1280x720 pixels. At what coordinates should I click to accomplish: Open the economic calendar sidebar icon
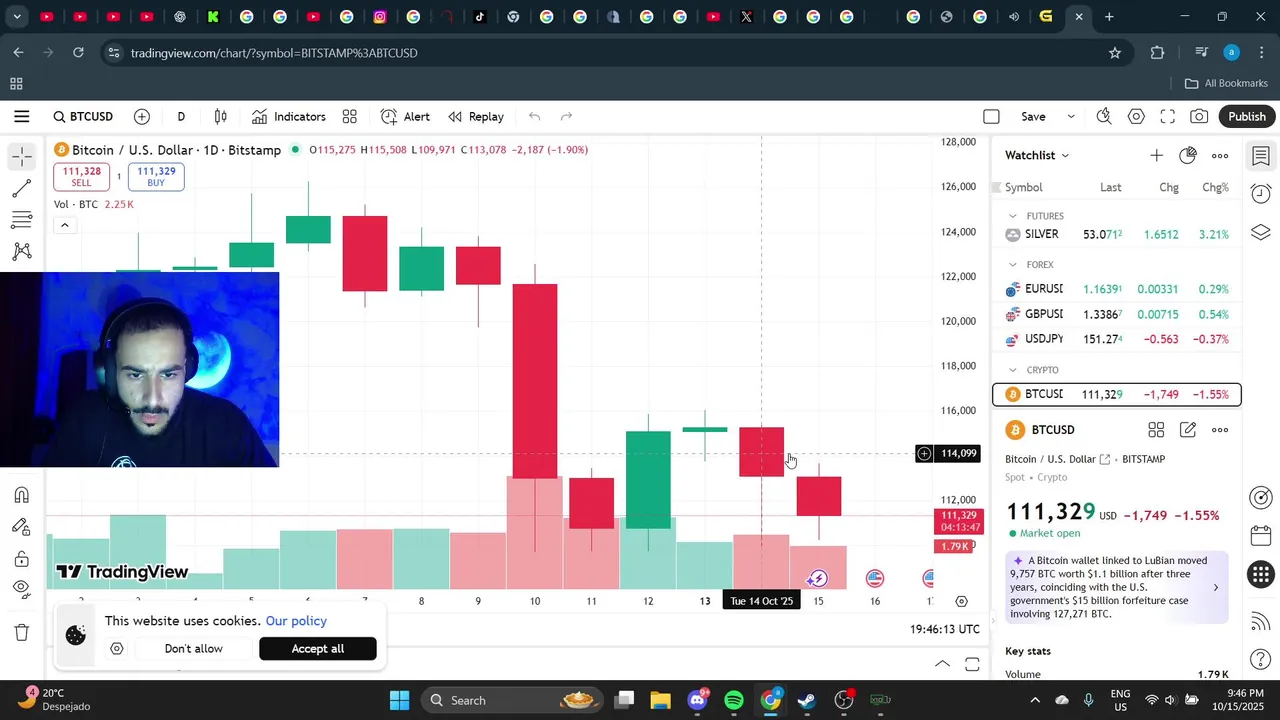pos(1261,535)
